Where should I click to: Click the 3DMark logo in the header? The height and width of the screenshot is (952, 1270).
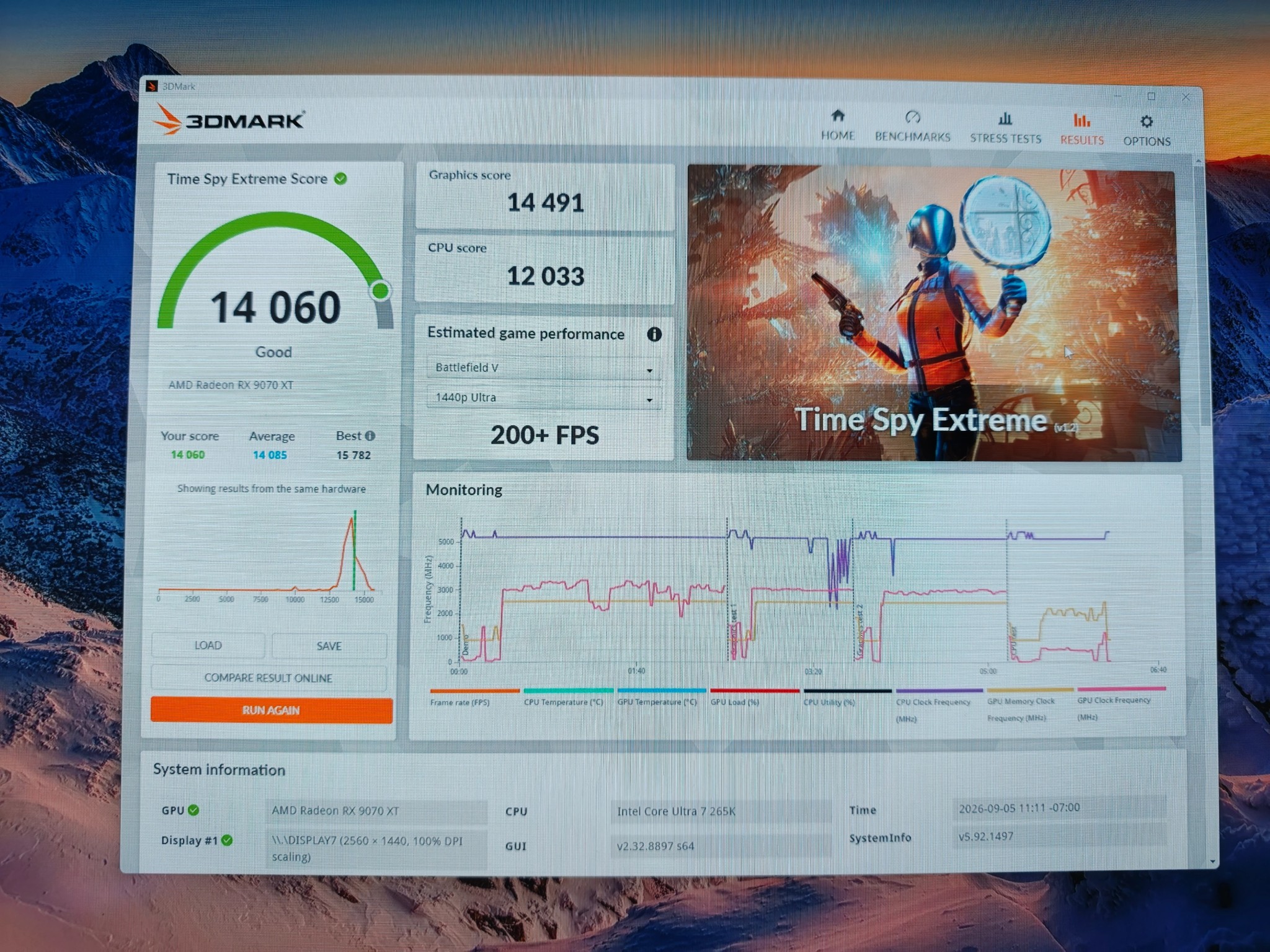229,120
